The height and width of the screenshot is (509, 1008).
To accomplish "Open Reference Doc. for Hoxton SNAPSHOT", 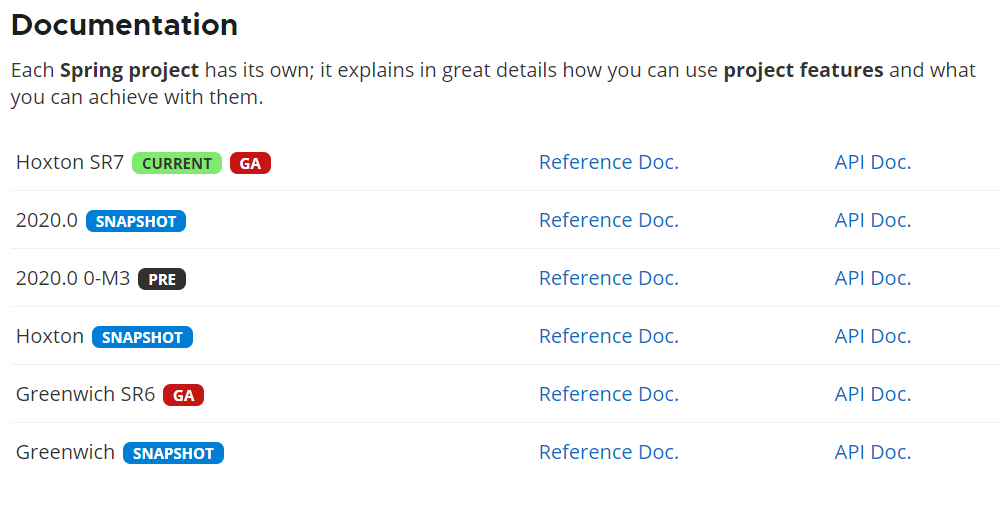I will coord(609,335).
